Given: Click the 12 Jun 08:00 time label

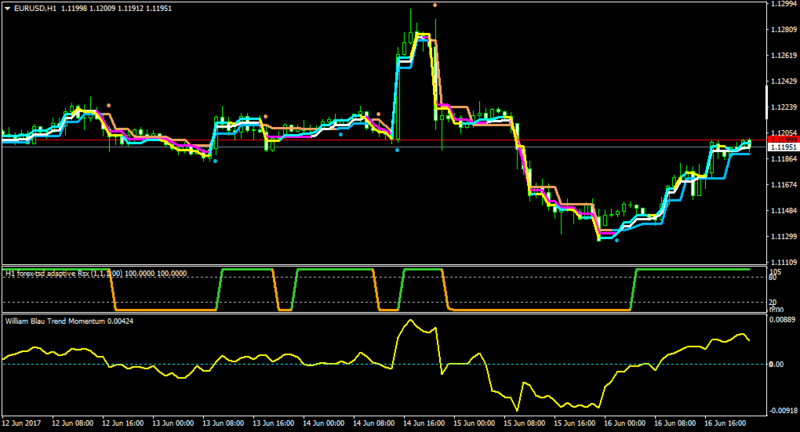Looking at the screenshot, I should point(72,423).
